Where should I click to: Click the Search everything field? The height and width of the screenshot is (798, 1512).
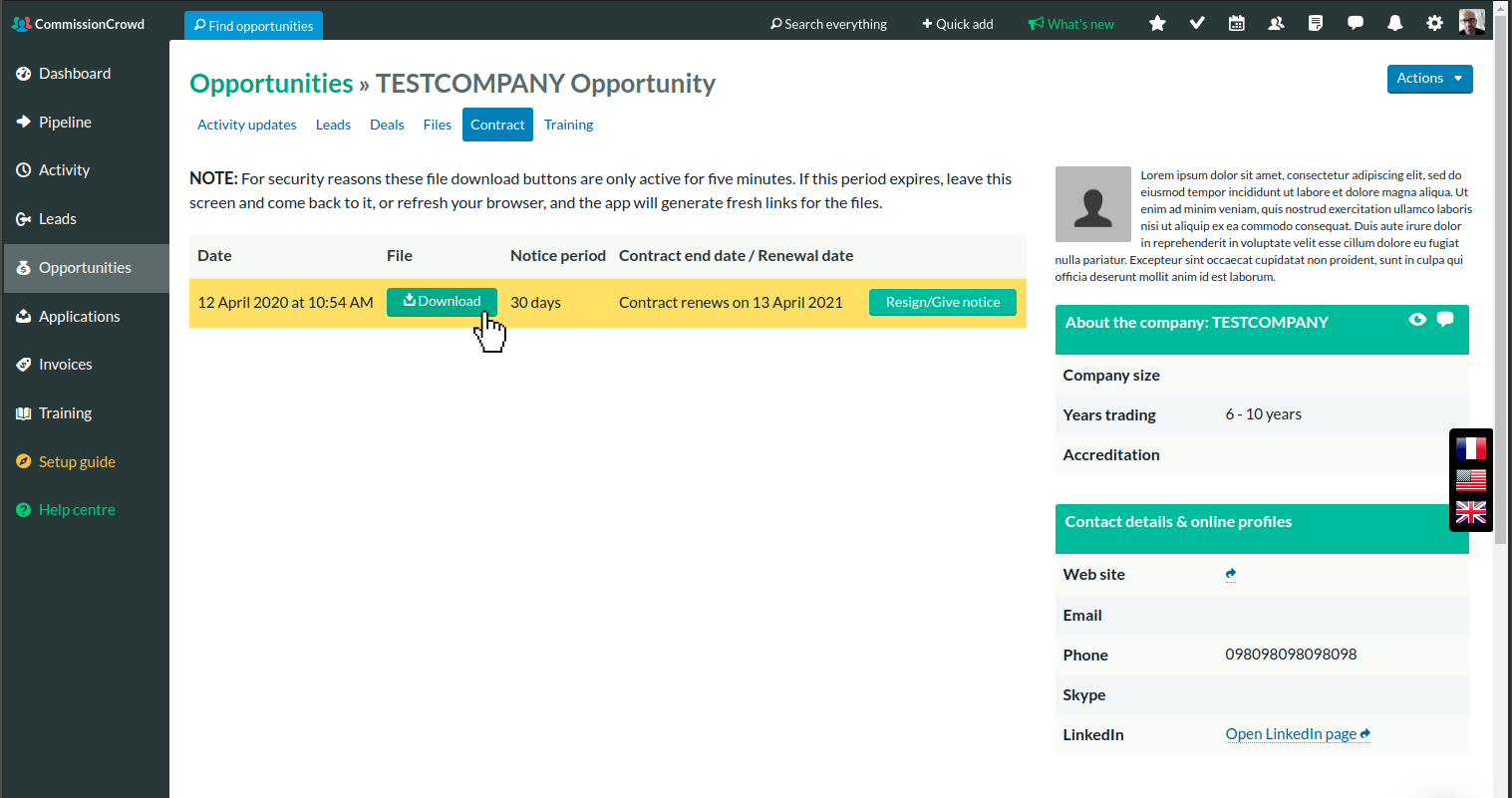click(828, 24)
